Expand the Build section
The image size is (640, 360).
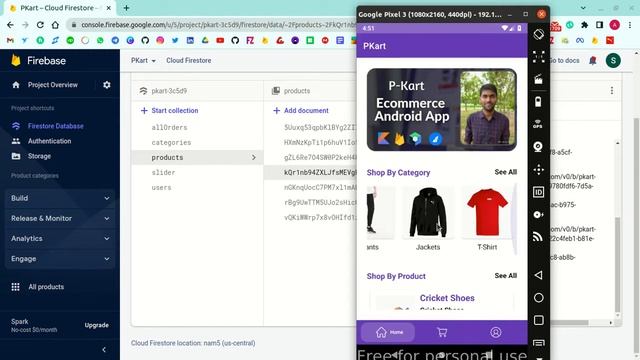(x=60, y=198)
